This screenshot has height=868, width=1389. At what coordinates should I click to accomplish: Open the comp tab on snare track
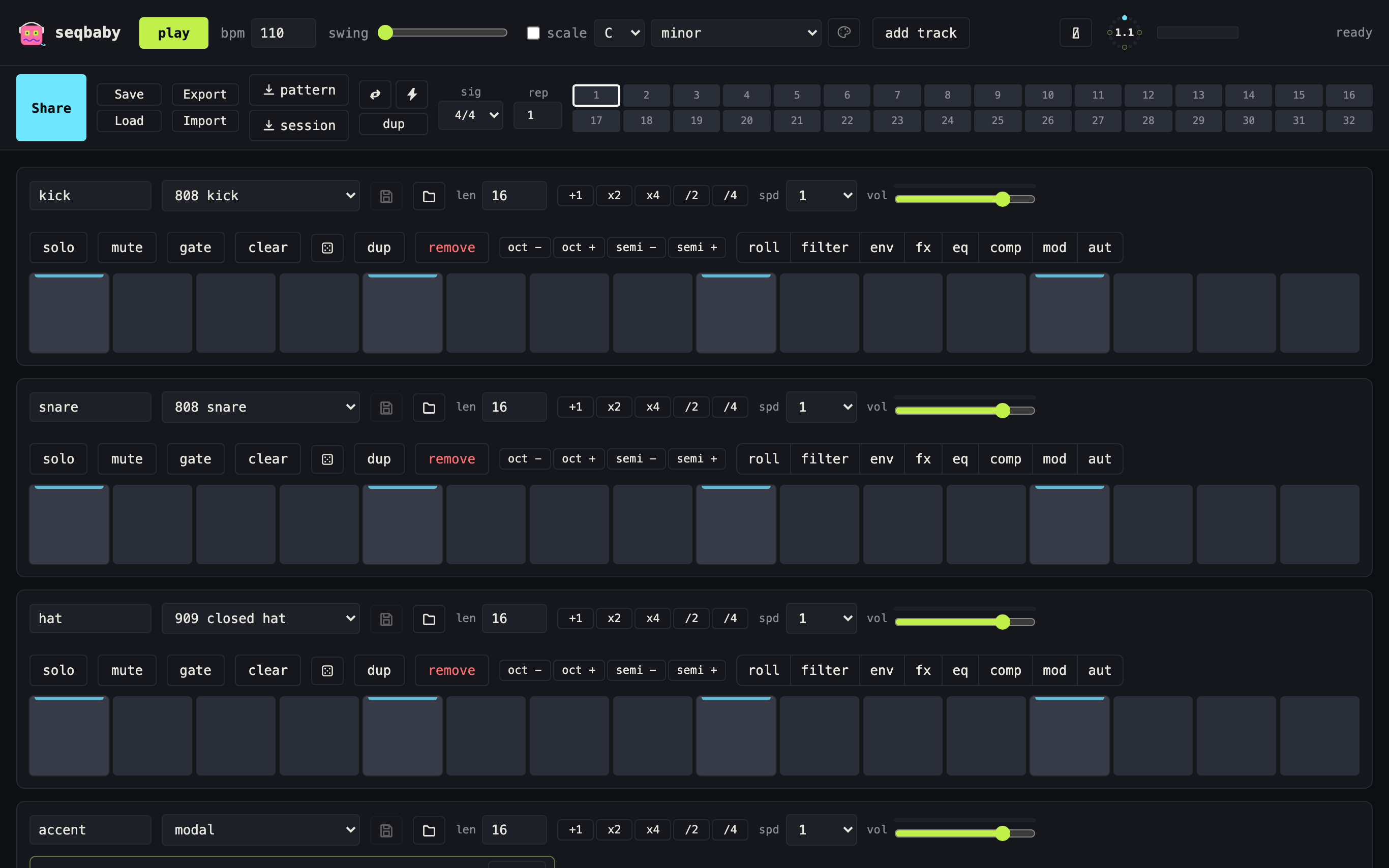pyautogui.click(x=1006, y=459)
